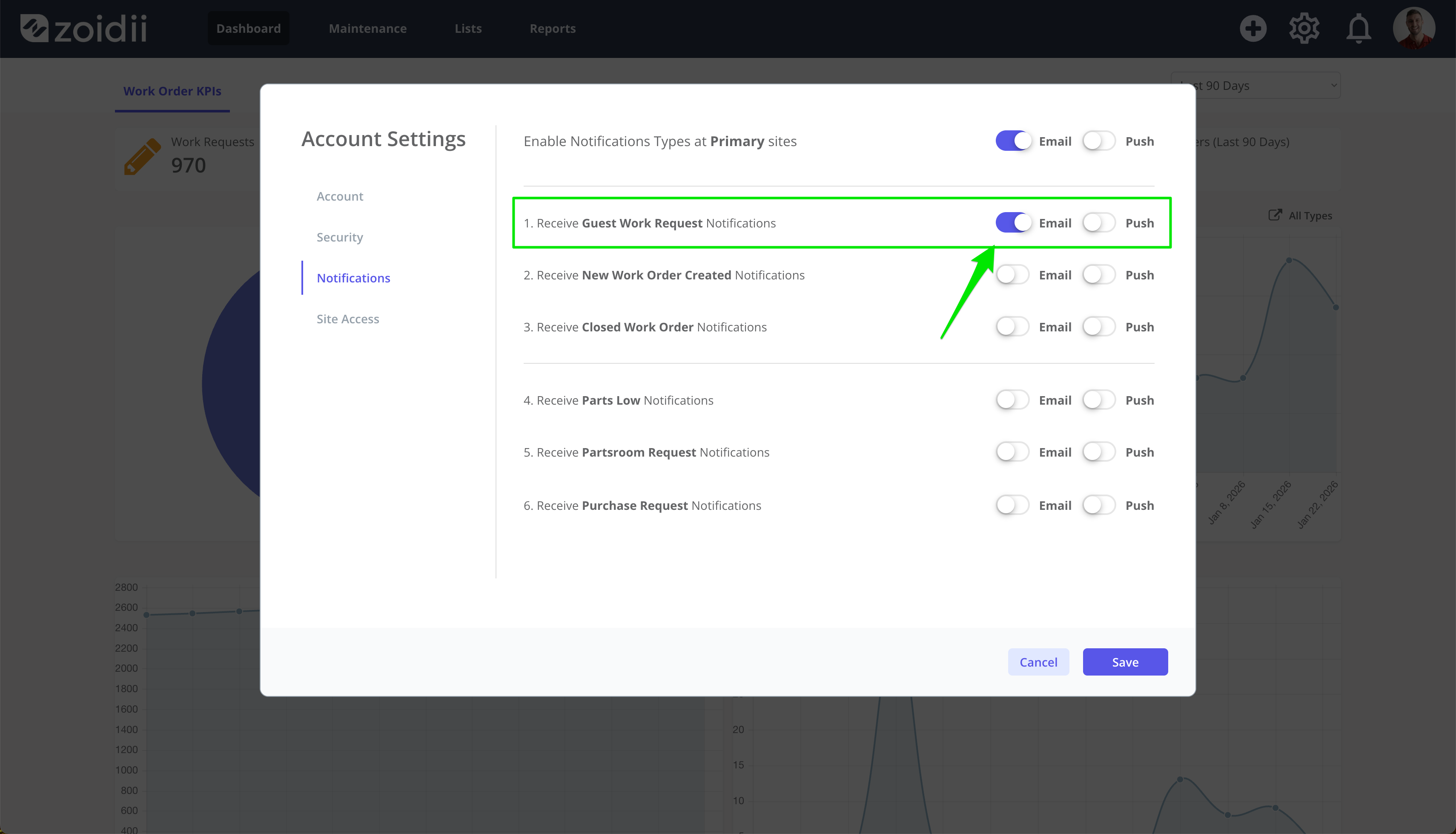Enable Email for Purchase Request notifications
Image resolution: width=1456 pixels, height=834 pixels.
(x=1013, y=505)
